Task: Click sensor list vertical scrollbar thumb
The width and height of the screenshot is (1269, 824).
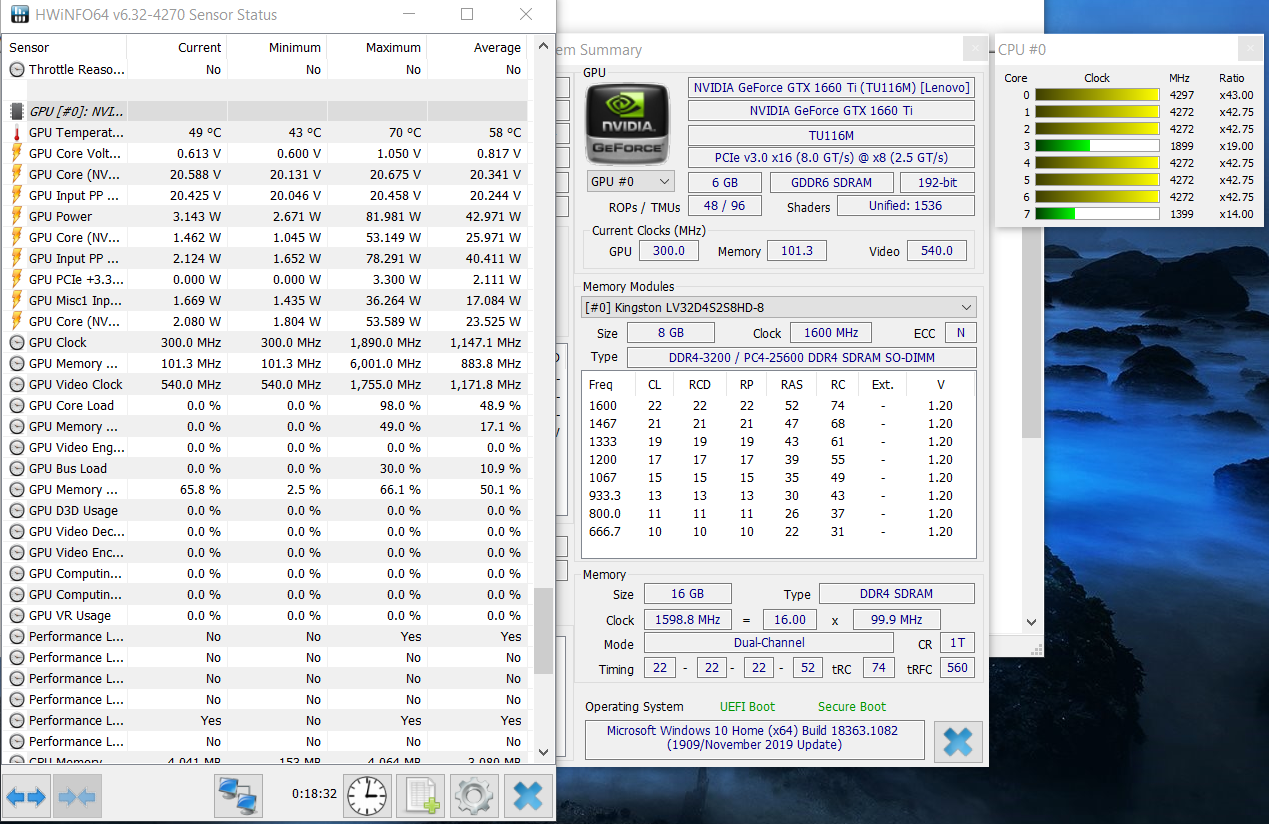Action: 543,631
